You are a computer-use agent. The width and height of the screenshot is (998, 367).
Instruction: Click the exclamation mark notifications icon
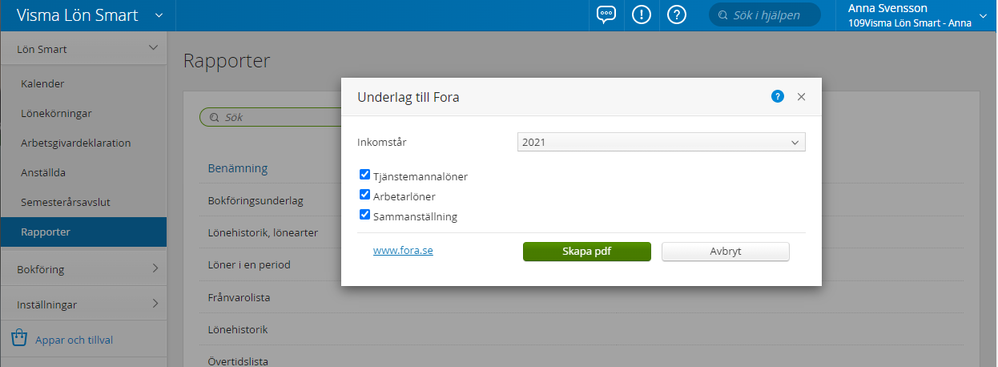click(642, 15)
